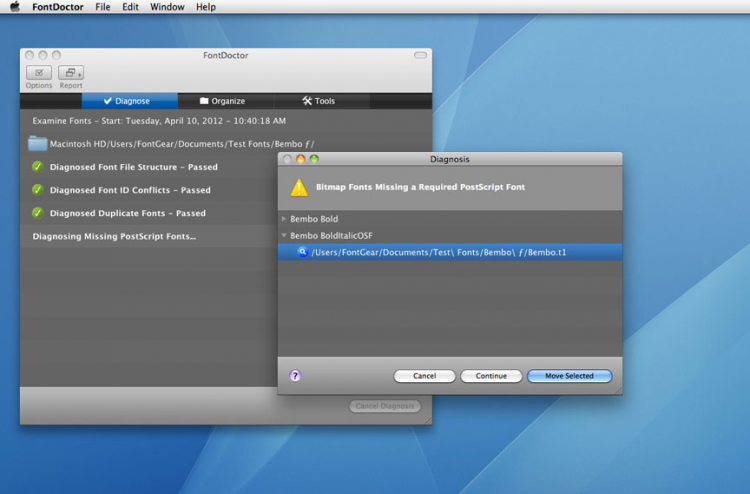Click the Macintosh HD path text
750x494 pixels.
pyautogui.click(x=182, y=144)
